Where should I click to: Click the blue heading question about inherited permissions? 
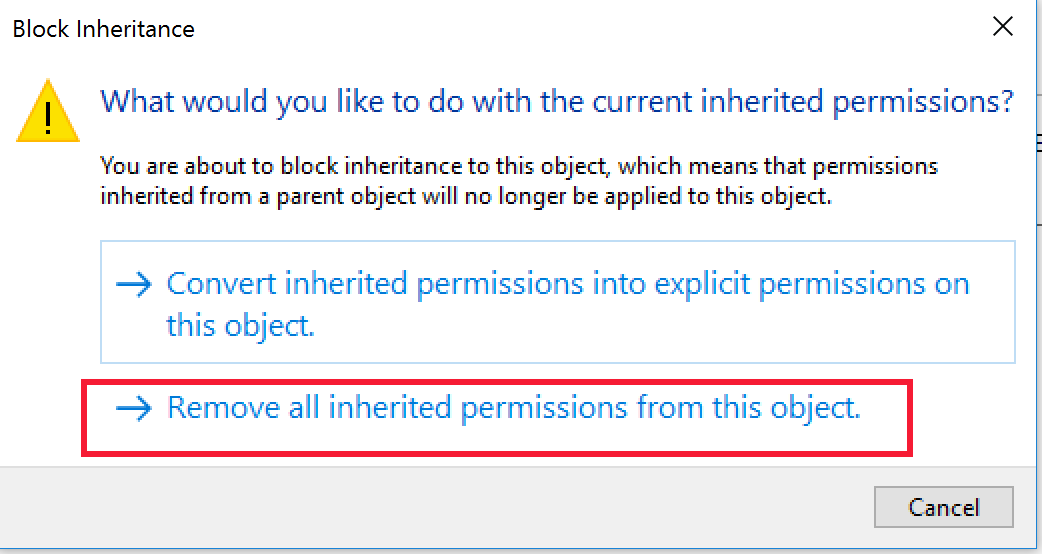tap(557, 101)
